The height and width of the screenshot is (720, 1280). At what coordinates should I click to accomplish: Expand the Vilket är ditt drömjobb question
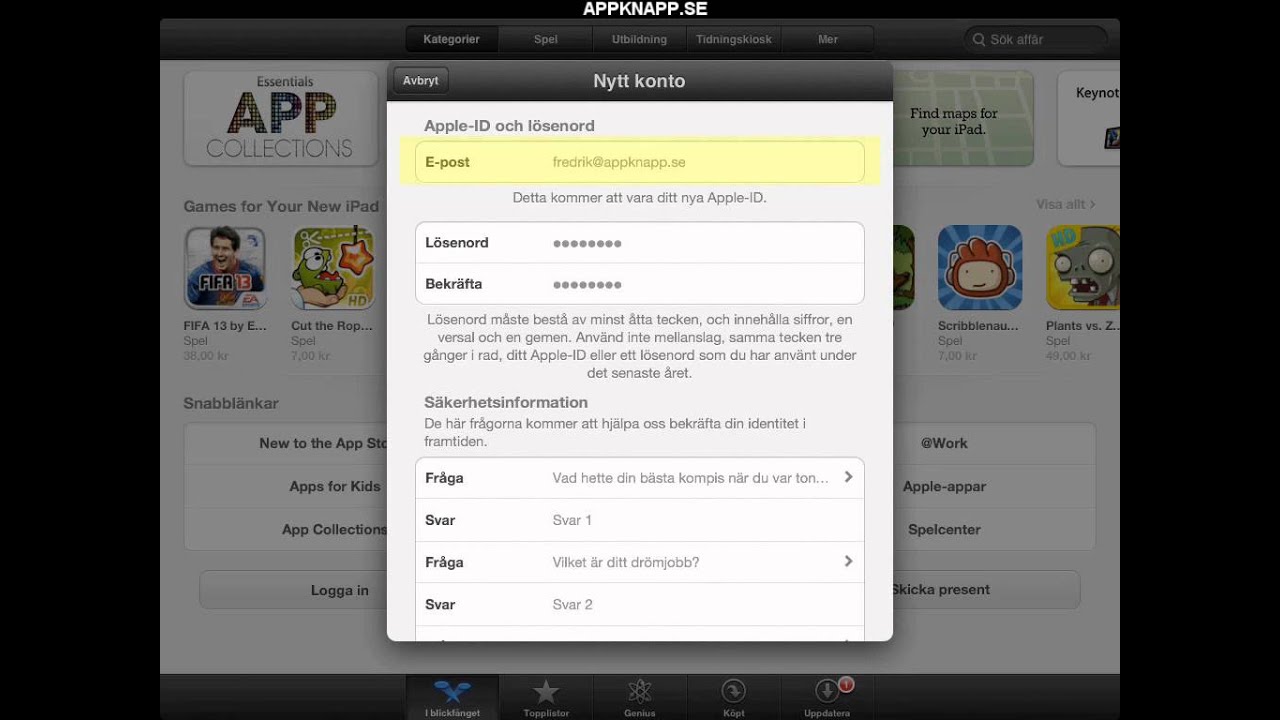click(640, 562)
